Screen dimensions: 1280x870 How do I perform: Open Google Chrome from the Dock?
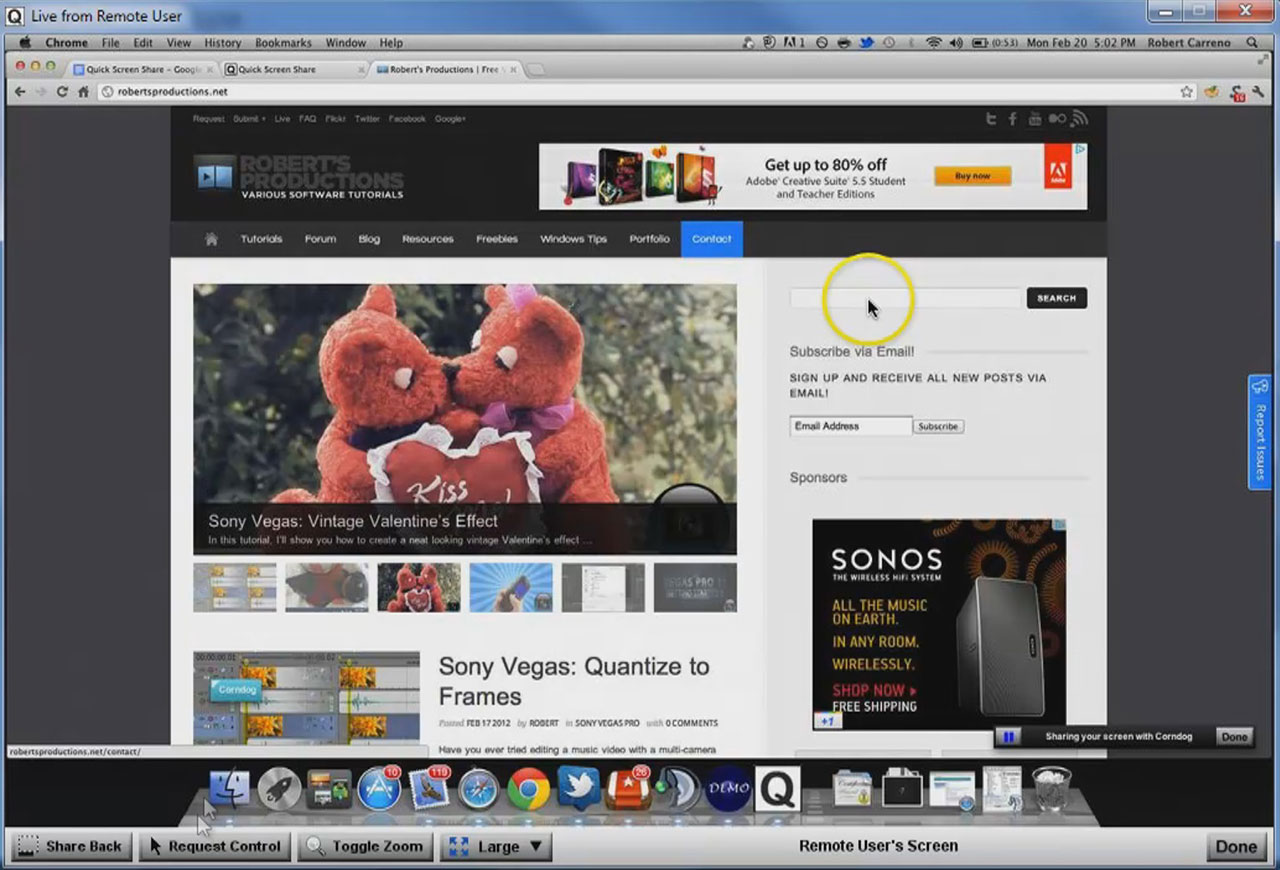point(529,789)
